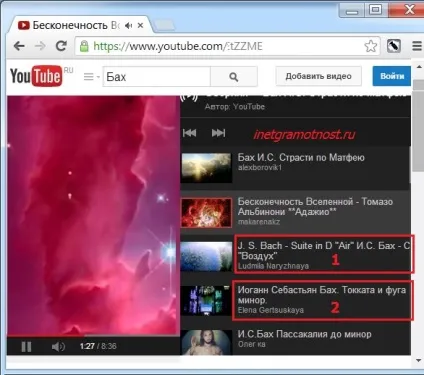Mute tab via tab audio icon
This screenshot has height=375, width=424.
point(128,26)
